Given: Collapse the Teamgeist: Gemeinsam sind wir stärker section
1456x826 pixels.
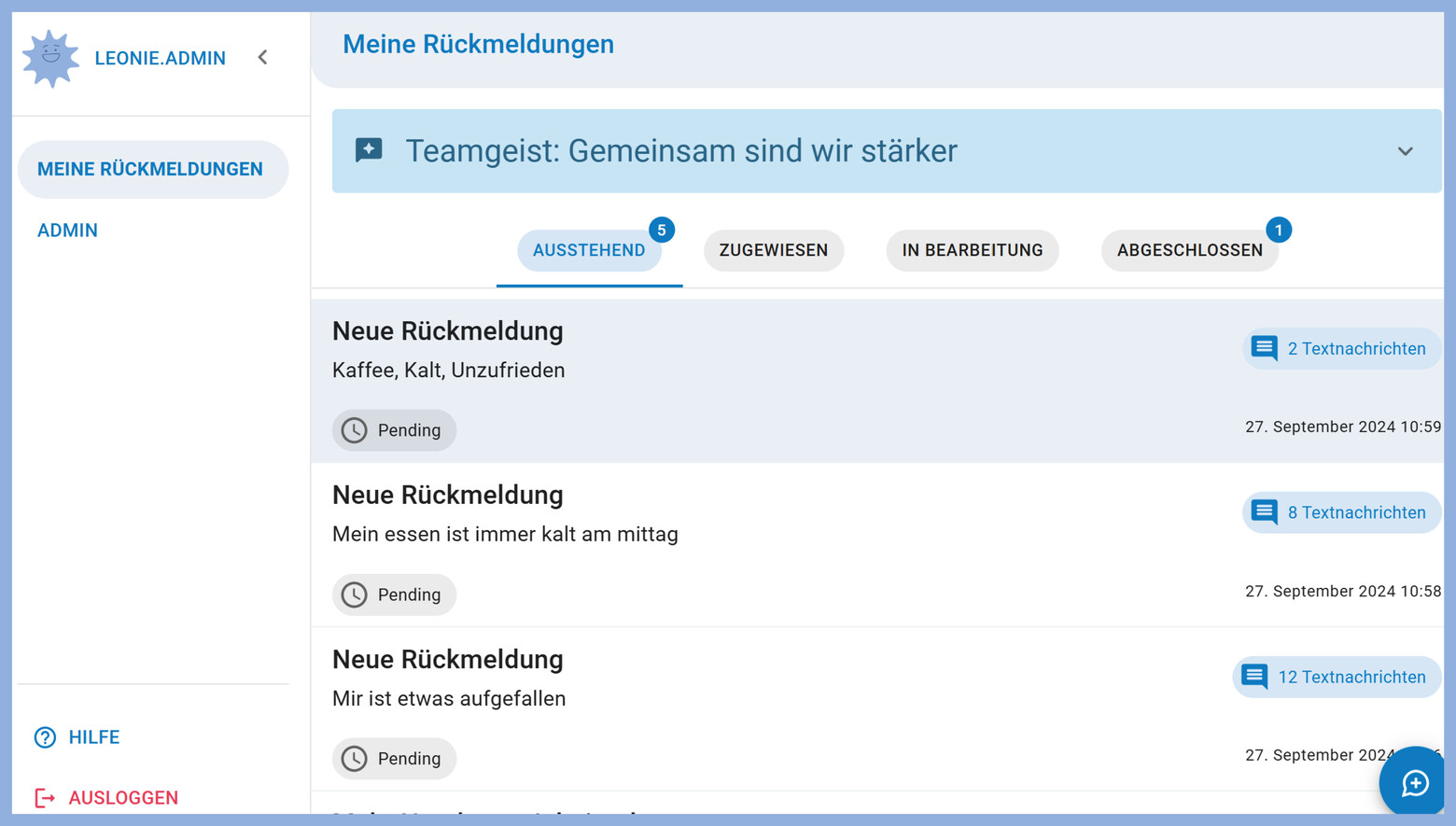Looking at the screenshot, I should (1406, 151).
